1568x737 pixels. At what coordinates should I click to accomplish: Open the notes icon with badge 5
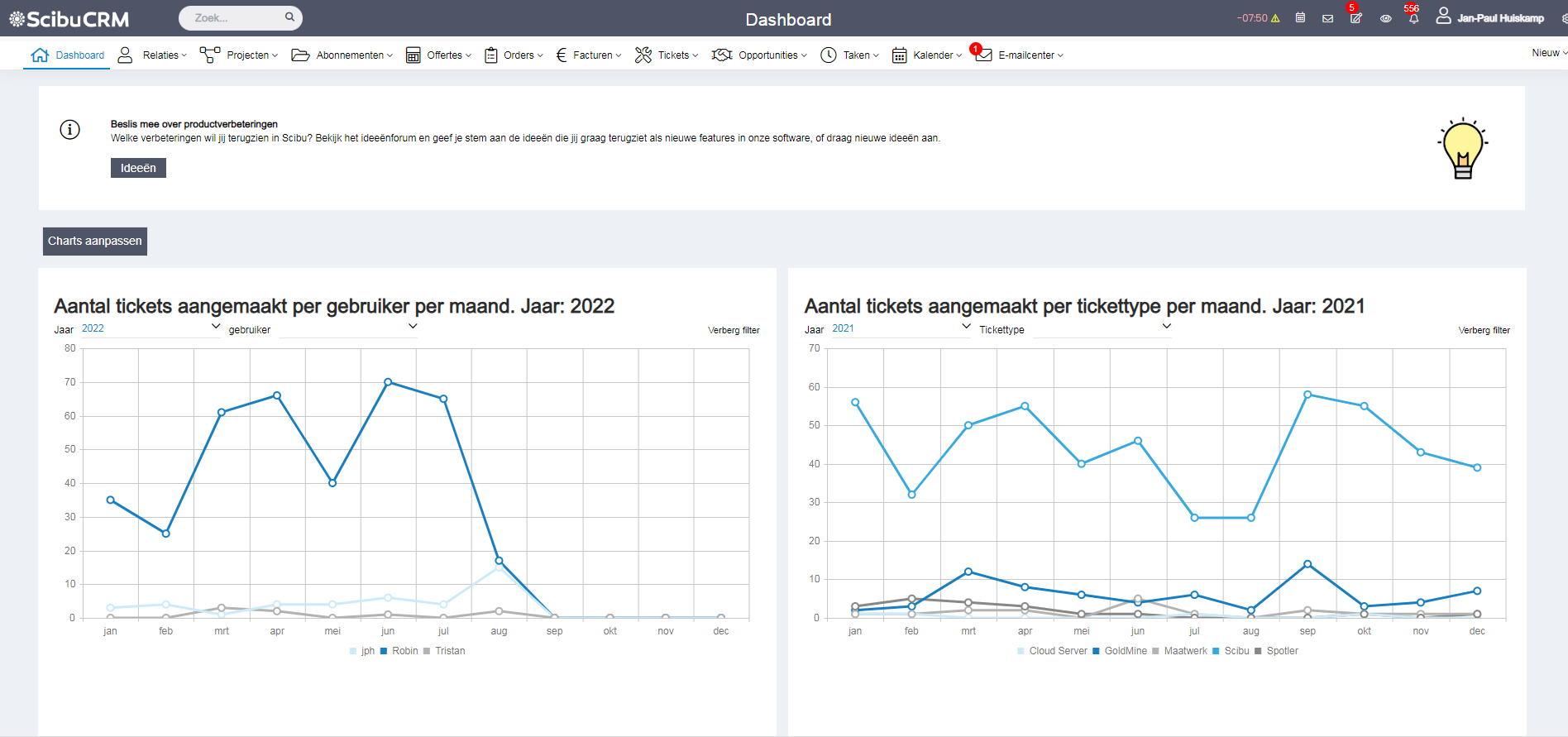click(x=1355, y=17)
